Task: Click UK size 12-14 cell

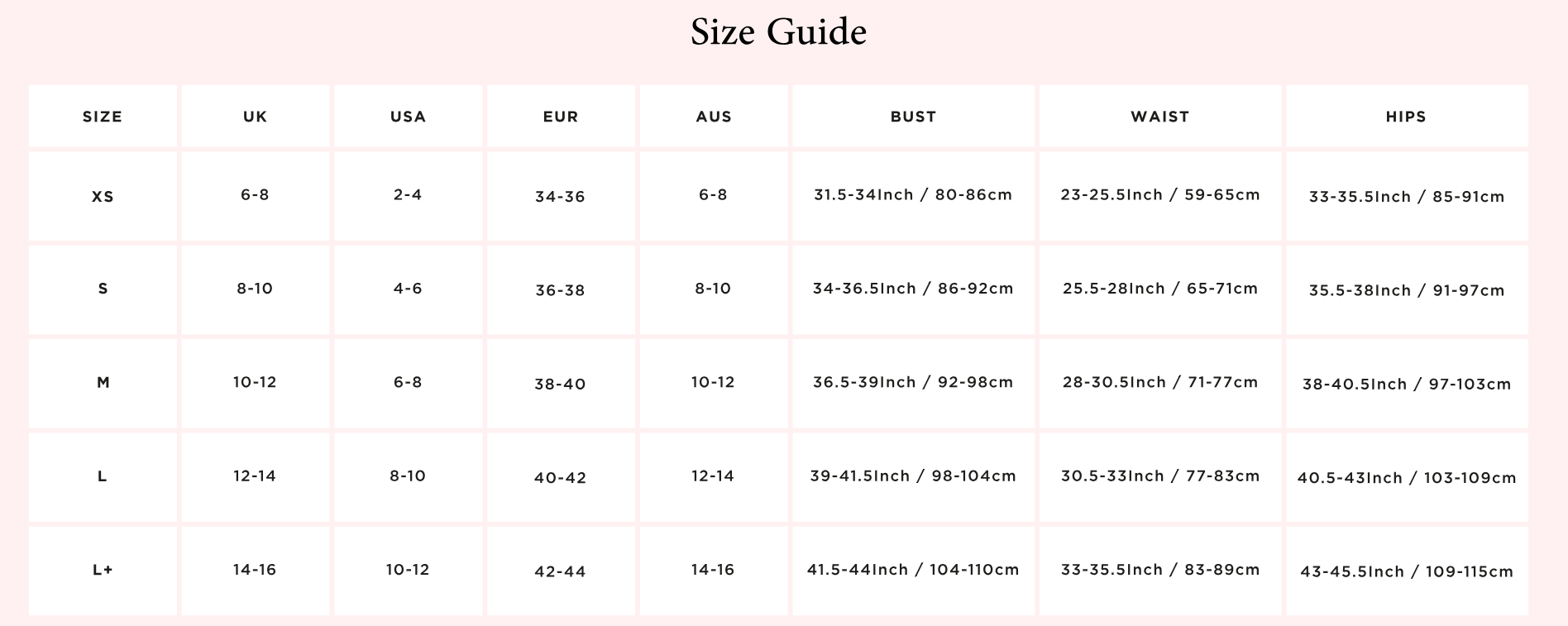Action: [x=255, y=475]
